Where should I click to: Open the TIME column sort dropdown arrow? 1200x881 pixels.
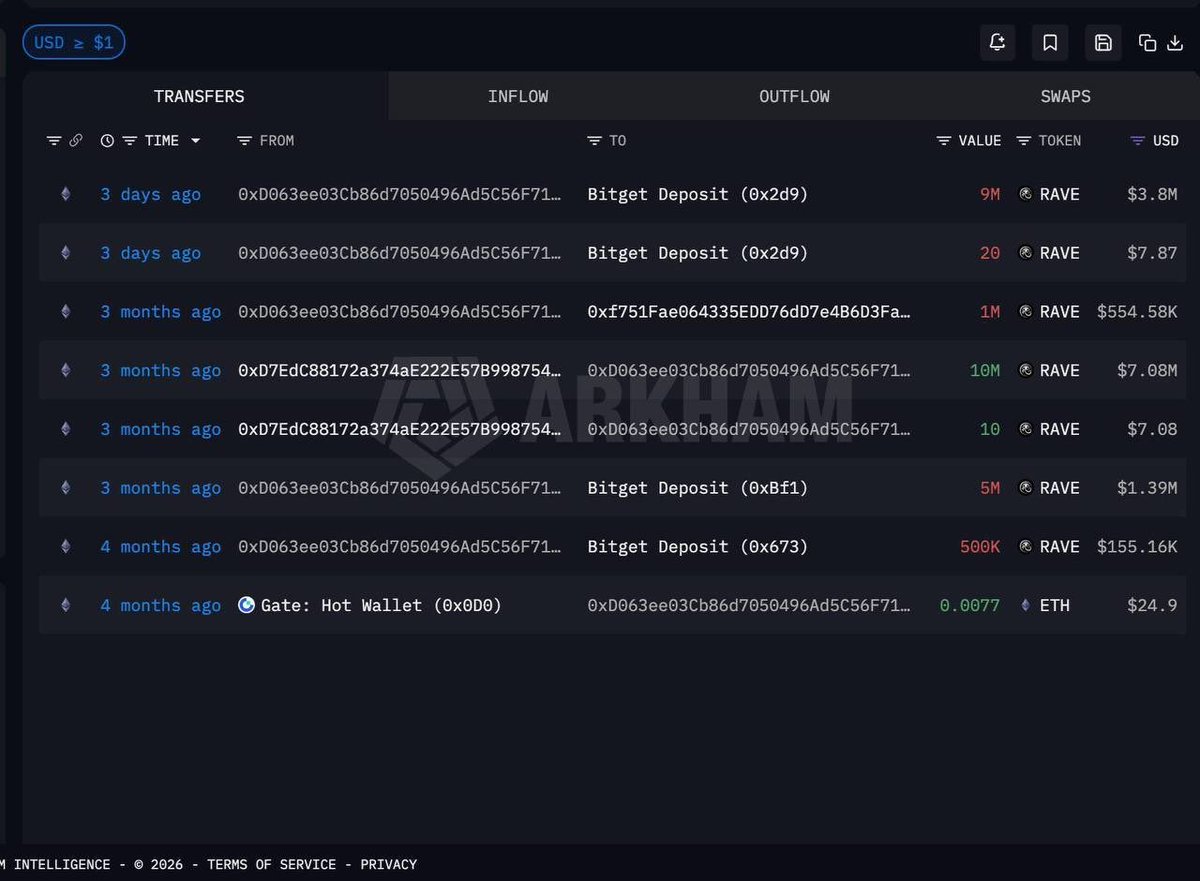196,141
